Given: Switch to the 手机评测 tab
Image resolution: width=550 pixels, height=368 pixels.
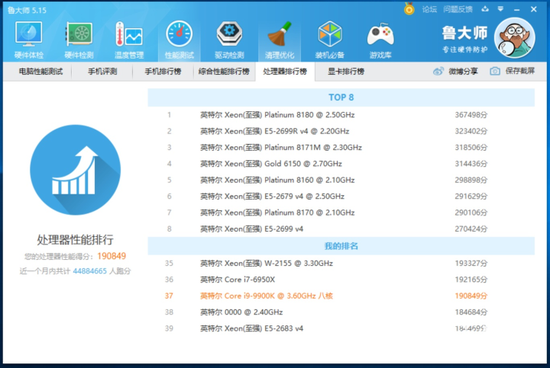Looking at the screenshot, I should tap(102, 72).
